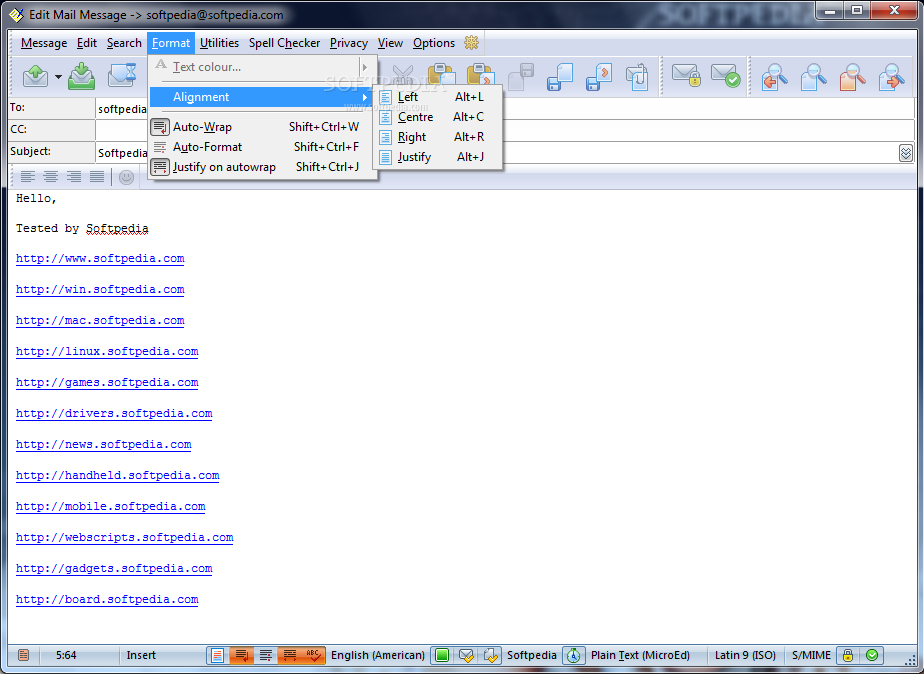Screen dimensions: 924x674
Task: Click the floppy disk with page toolbar icon
Action: [560, 77]
